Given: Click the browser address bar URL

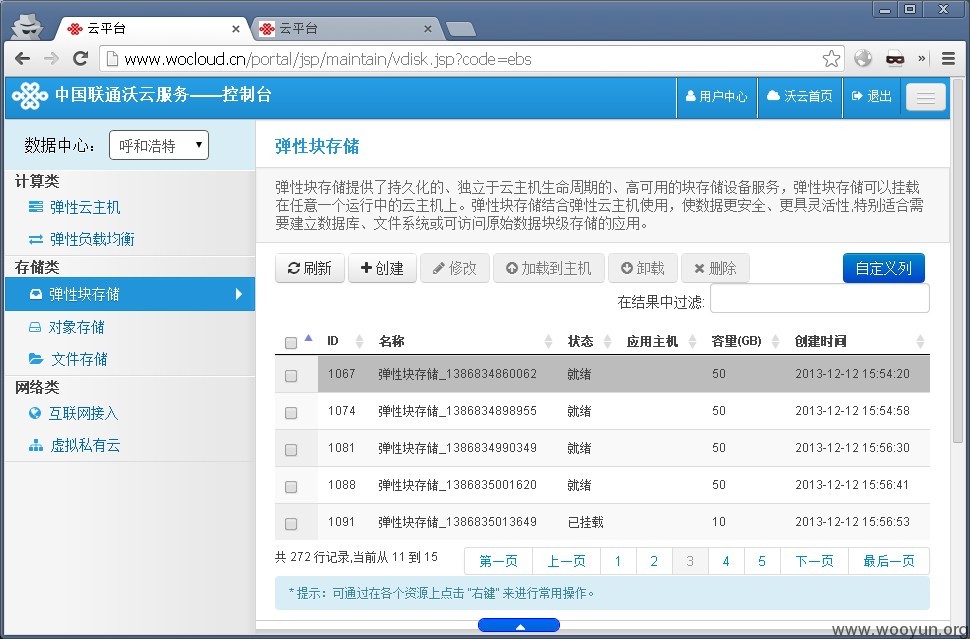Looking at the screenshot, I should (328, 59).
